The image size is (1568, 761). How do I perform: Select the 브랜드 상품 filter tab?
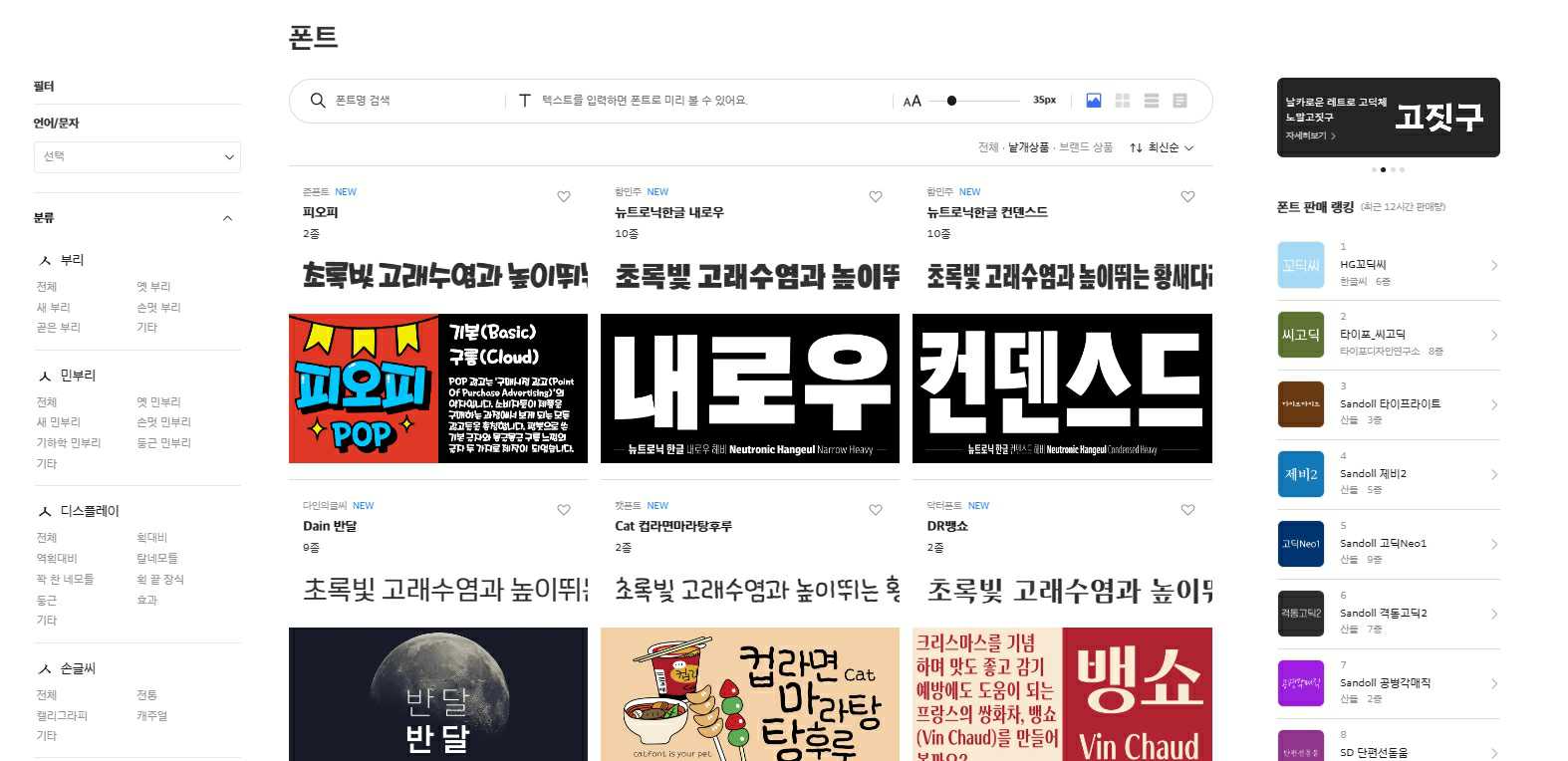(1086, 147)
